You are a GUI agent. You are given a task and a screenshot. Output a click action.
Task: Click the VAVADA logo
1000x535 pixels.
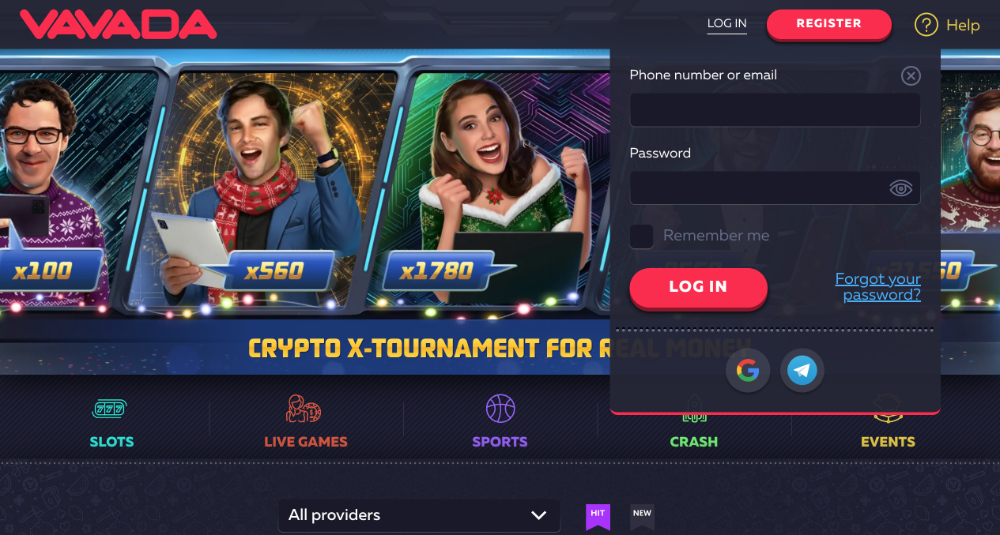tap(119, 24)
